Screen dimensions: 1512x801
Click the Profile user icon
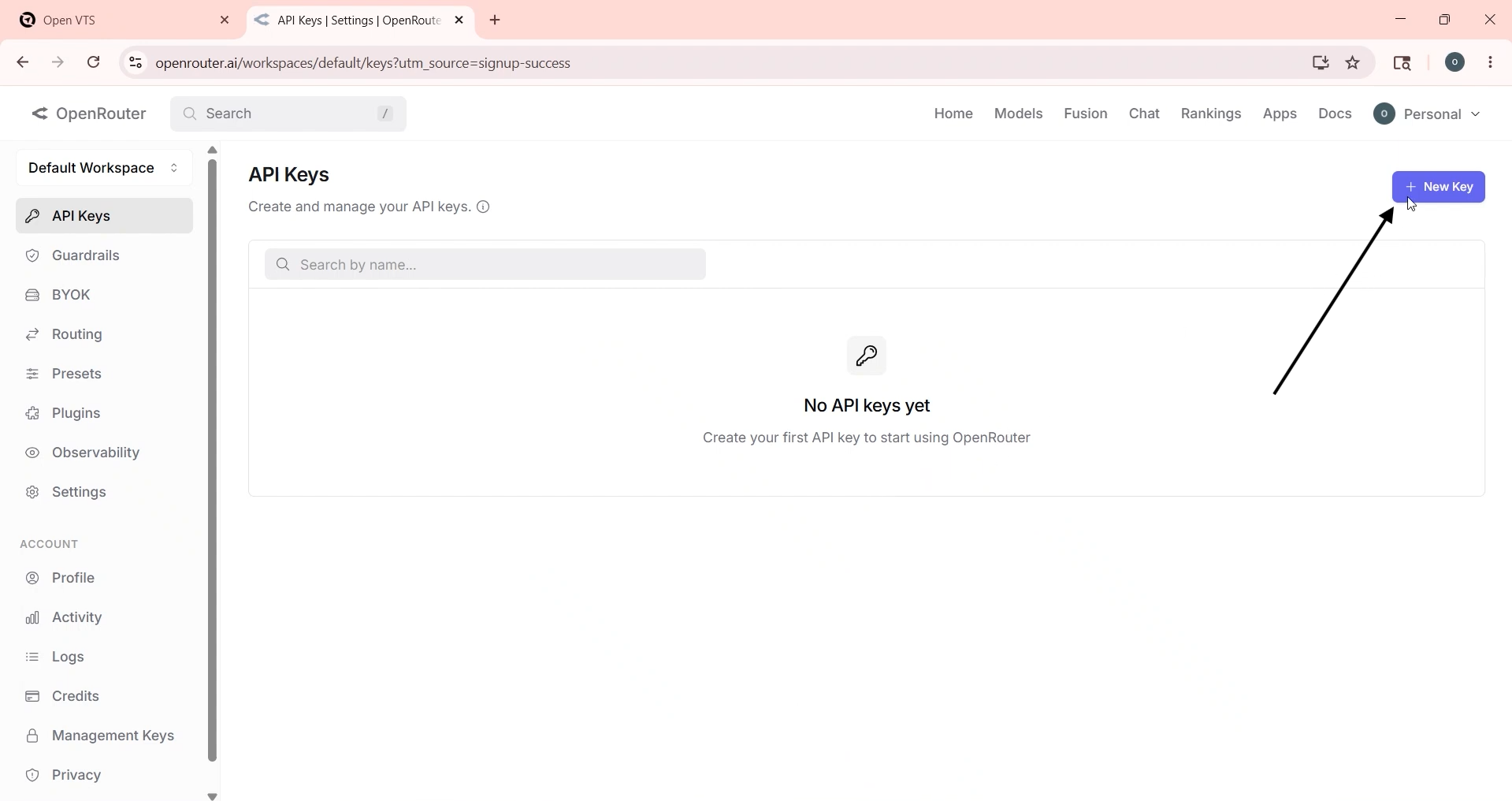pos(32,579)
